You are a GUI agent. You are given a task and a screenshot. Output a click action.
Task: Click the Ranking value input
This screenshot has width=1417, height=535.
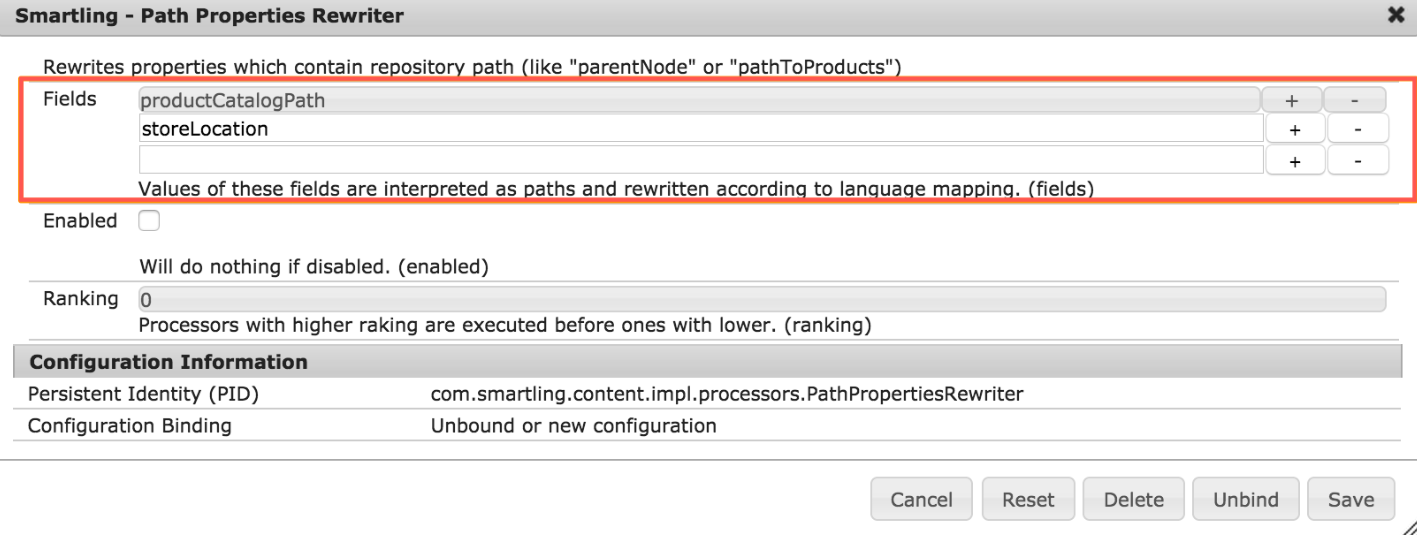tap(760, 299)
